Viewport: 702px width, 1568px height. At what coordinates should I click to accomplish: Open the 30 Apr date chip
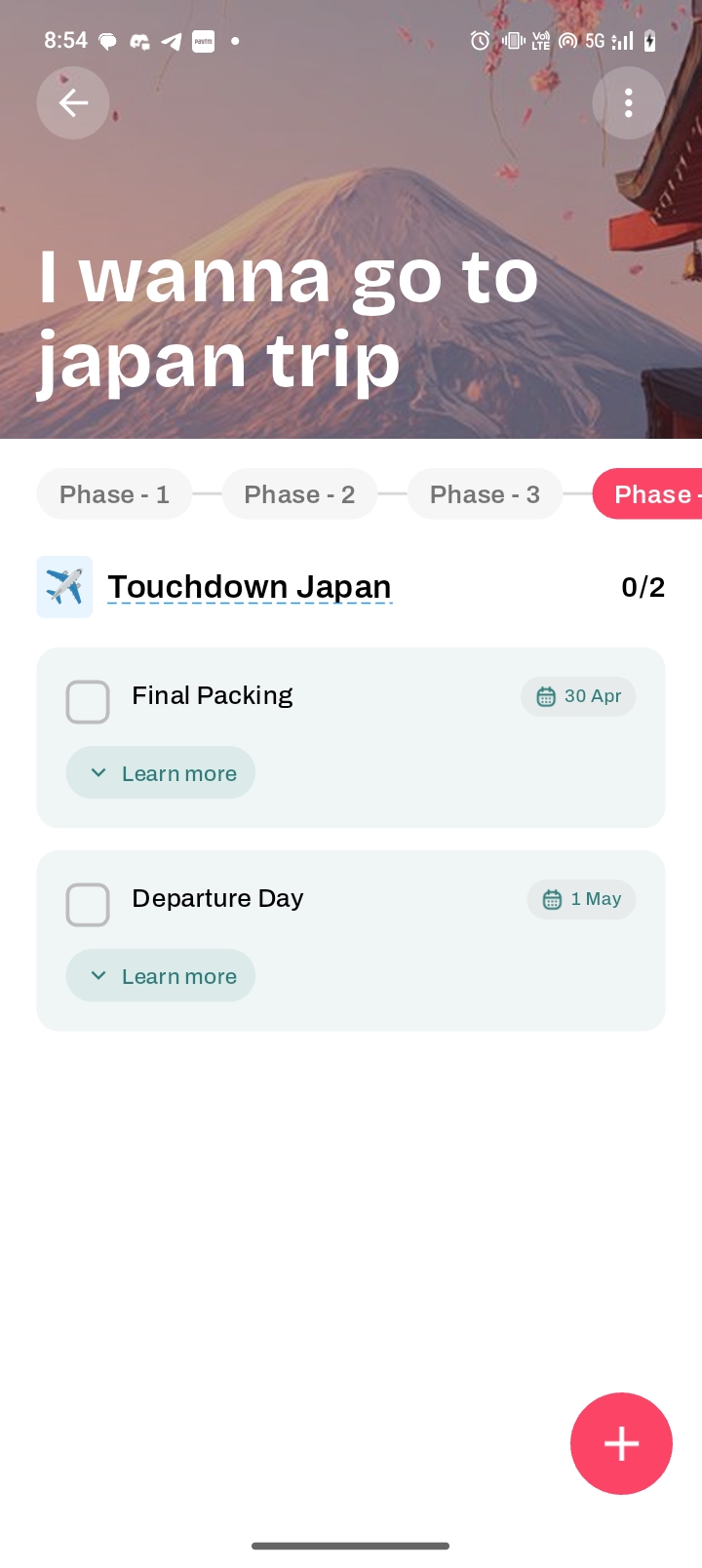pos(578,696)
